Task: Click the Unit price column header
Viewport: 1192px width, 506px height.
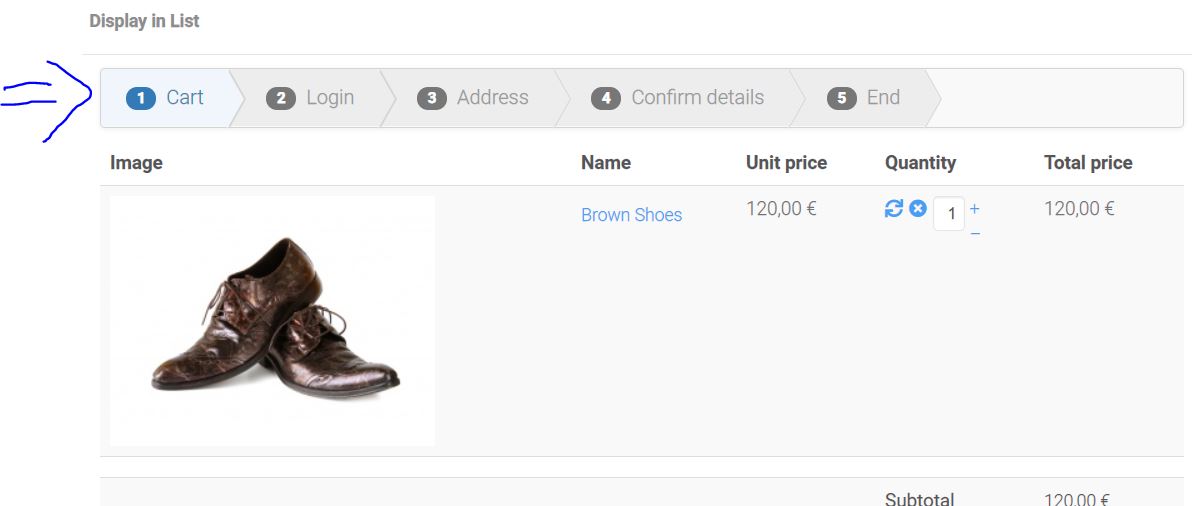Action: pyautogui.click(x=786, y=163)
